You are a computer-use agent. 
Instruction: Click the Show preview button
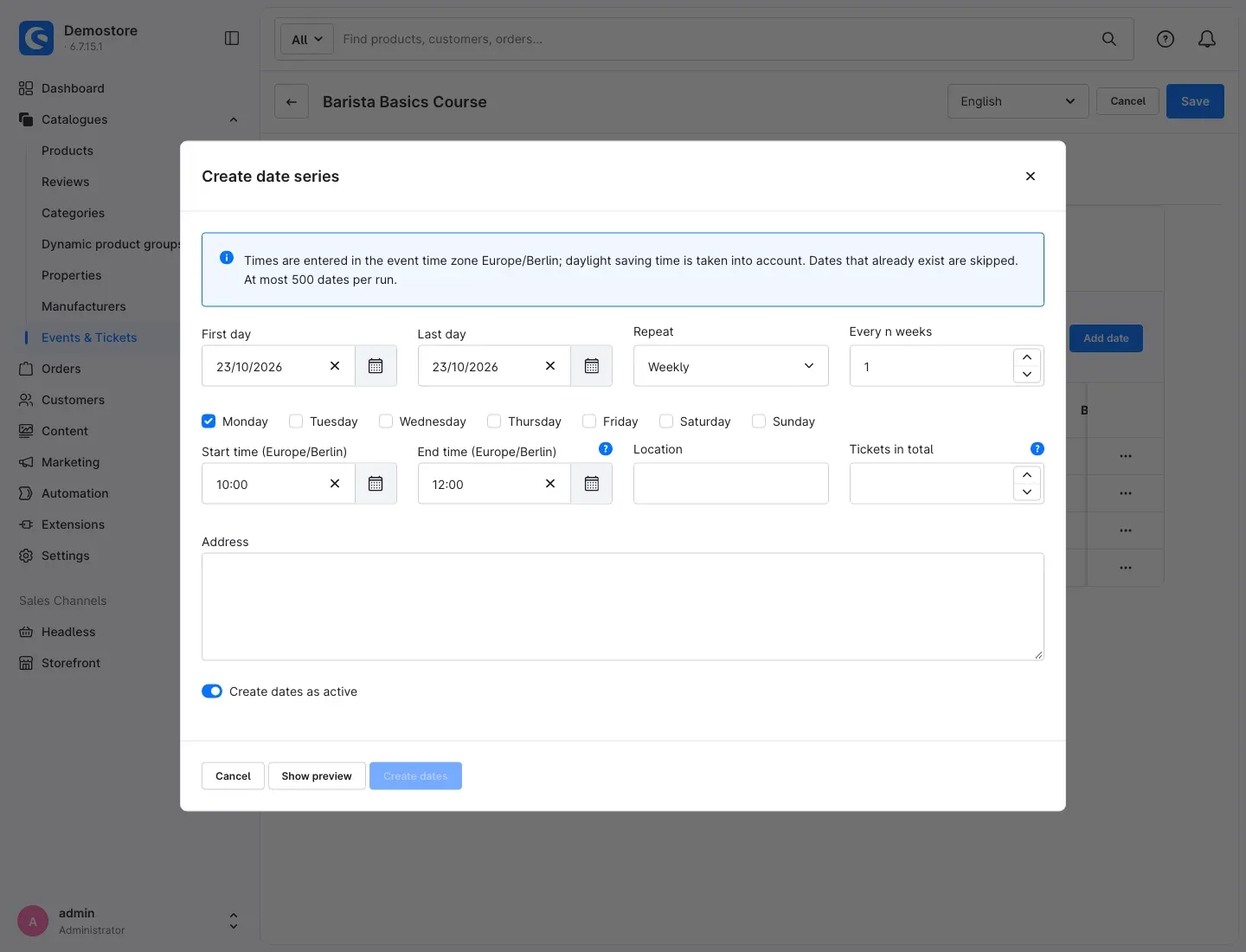(317, 776)
